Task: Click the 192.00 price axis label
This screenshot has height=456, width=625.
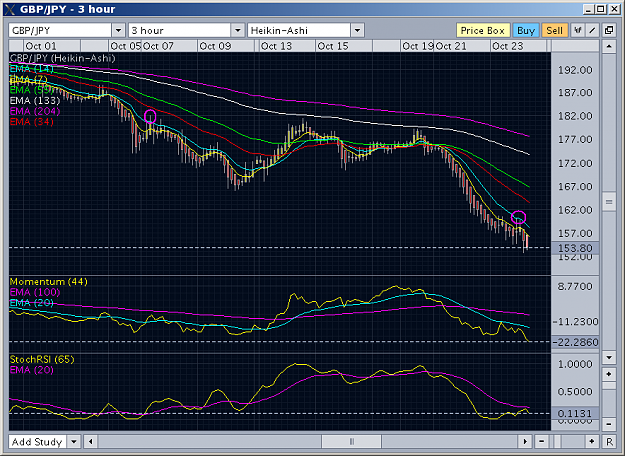Action: point(575,70)
